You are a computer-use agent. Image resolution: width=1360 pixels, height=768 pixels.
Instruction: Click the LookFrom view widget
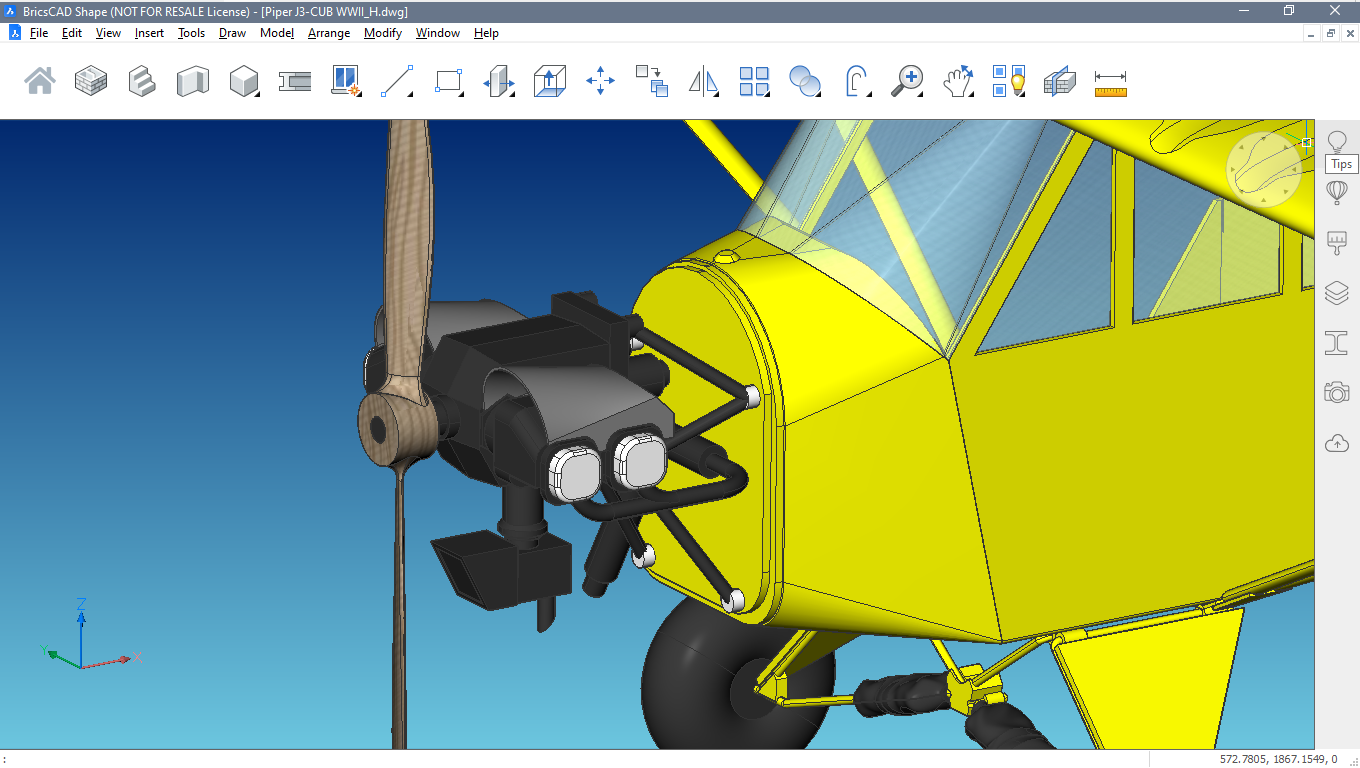(1264, 170)
